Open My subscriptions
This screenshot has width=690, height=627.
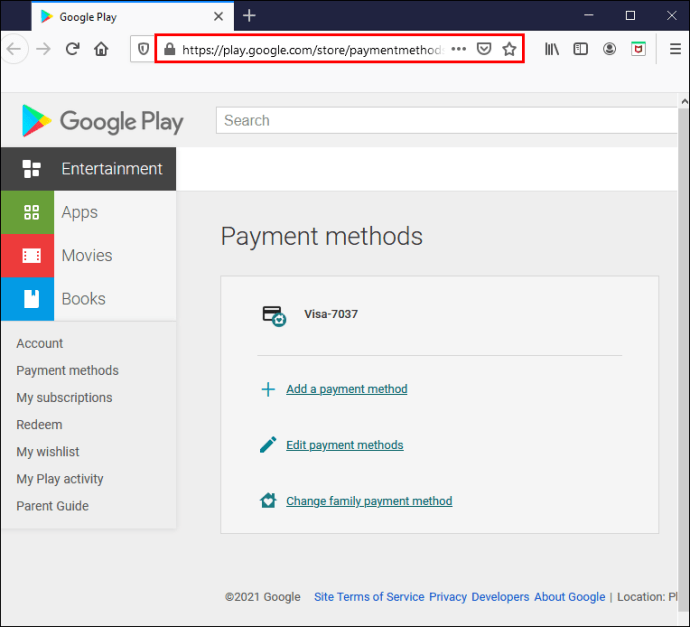click(64, 398)
